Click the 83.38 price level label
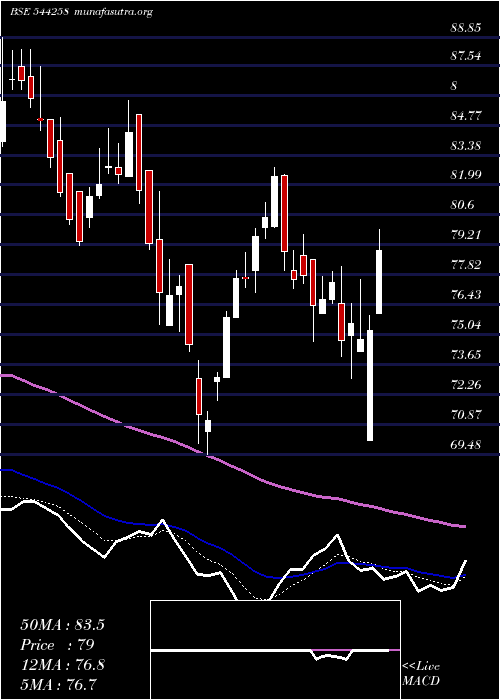This screenshot has width=500, height=700. pyautogui.click(x=466, y=146)
